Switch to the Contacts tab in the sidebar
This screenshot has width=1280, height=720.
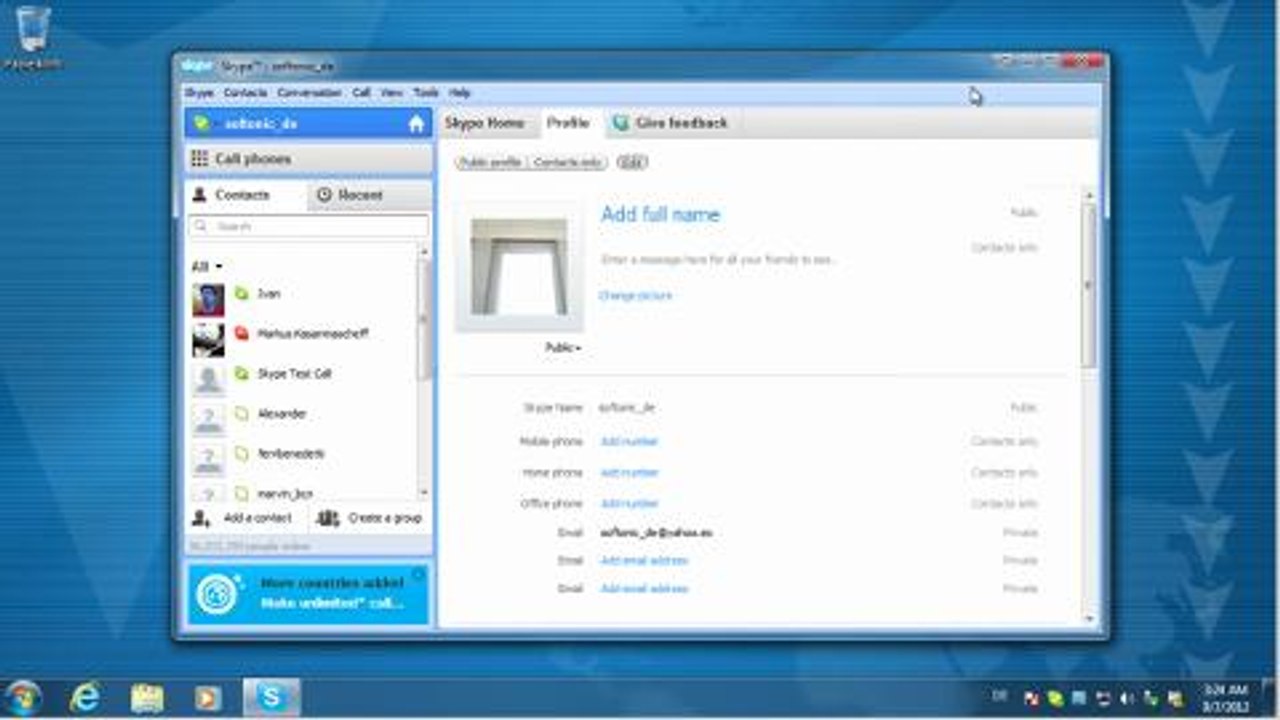click(x=245, y=195)
